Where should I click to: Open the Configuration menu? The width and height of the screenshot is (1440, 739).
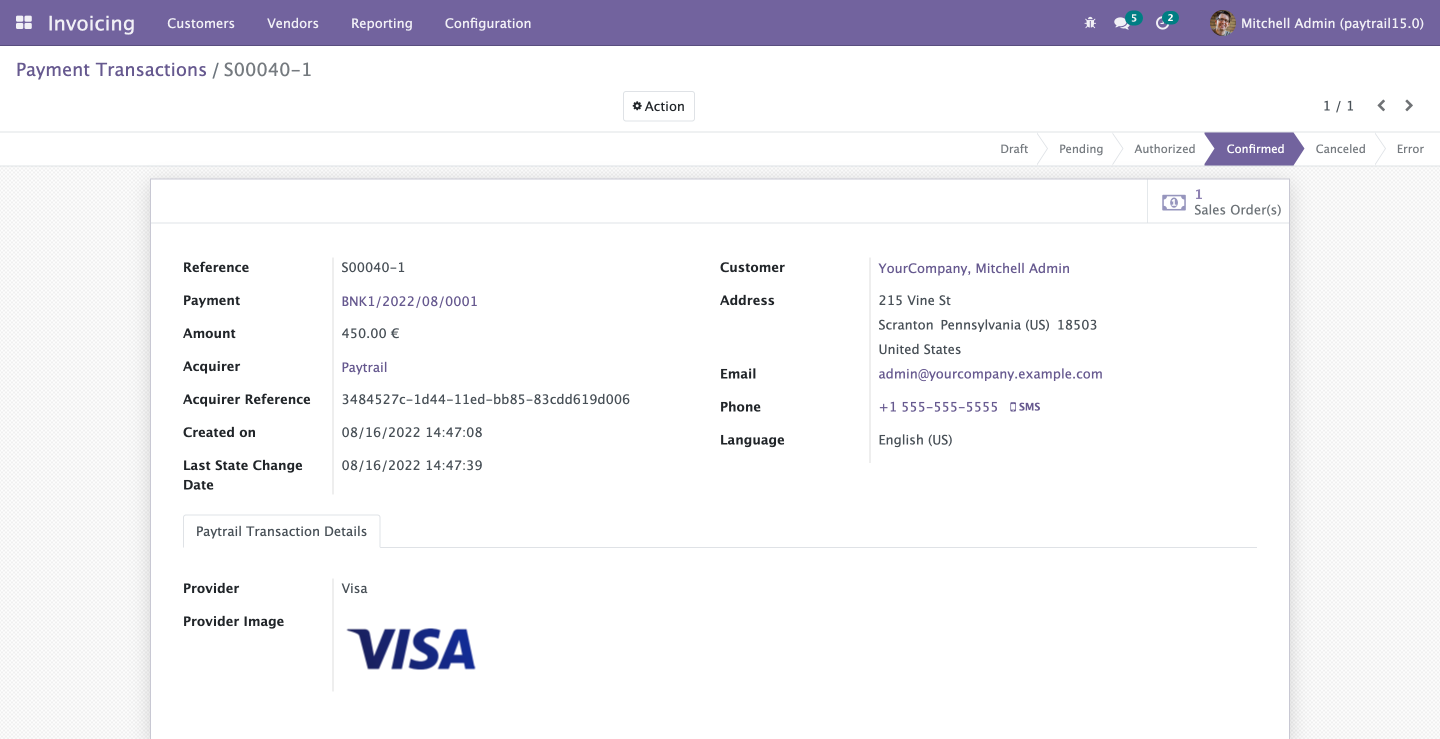click(x=488, y=23)
